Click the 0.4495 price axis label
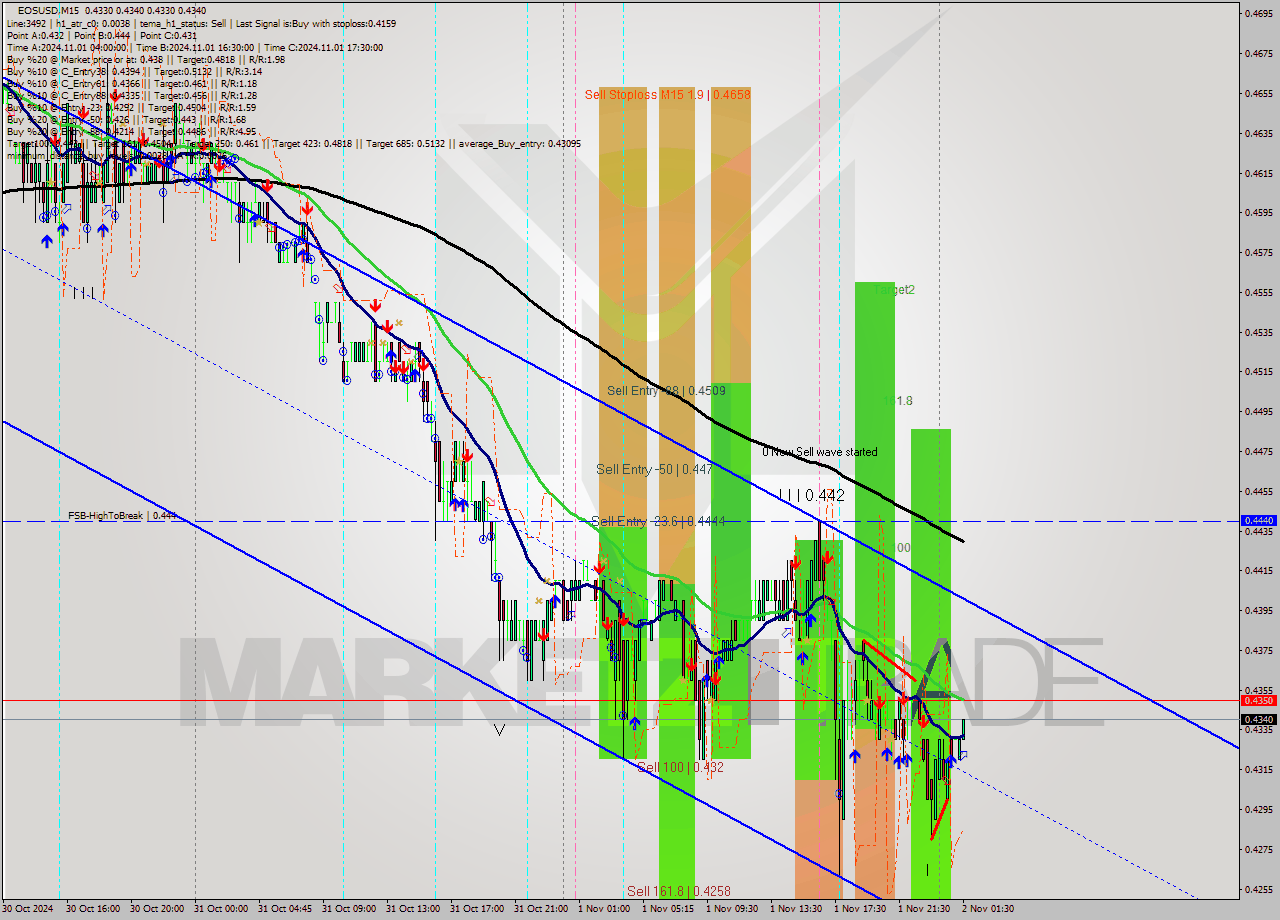Image resolution: width=1280 pixels, height=920 pixels. click(1257, 411)
